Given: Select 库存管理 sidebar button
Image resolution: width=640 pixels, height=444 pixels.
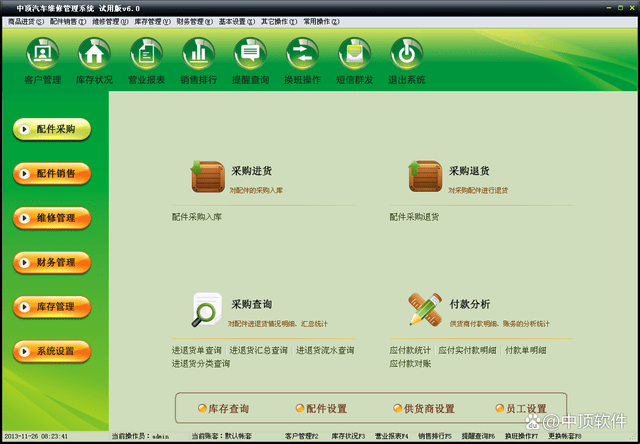Looking at the screenshot, I should tap(52, 307).
